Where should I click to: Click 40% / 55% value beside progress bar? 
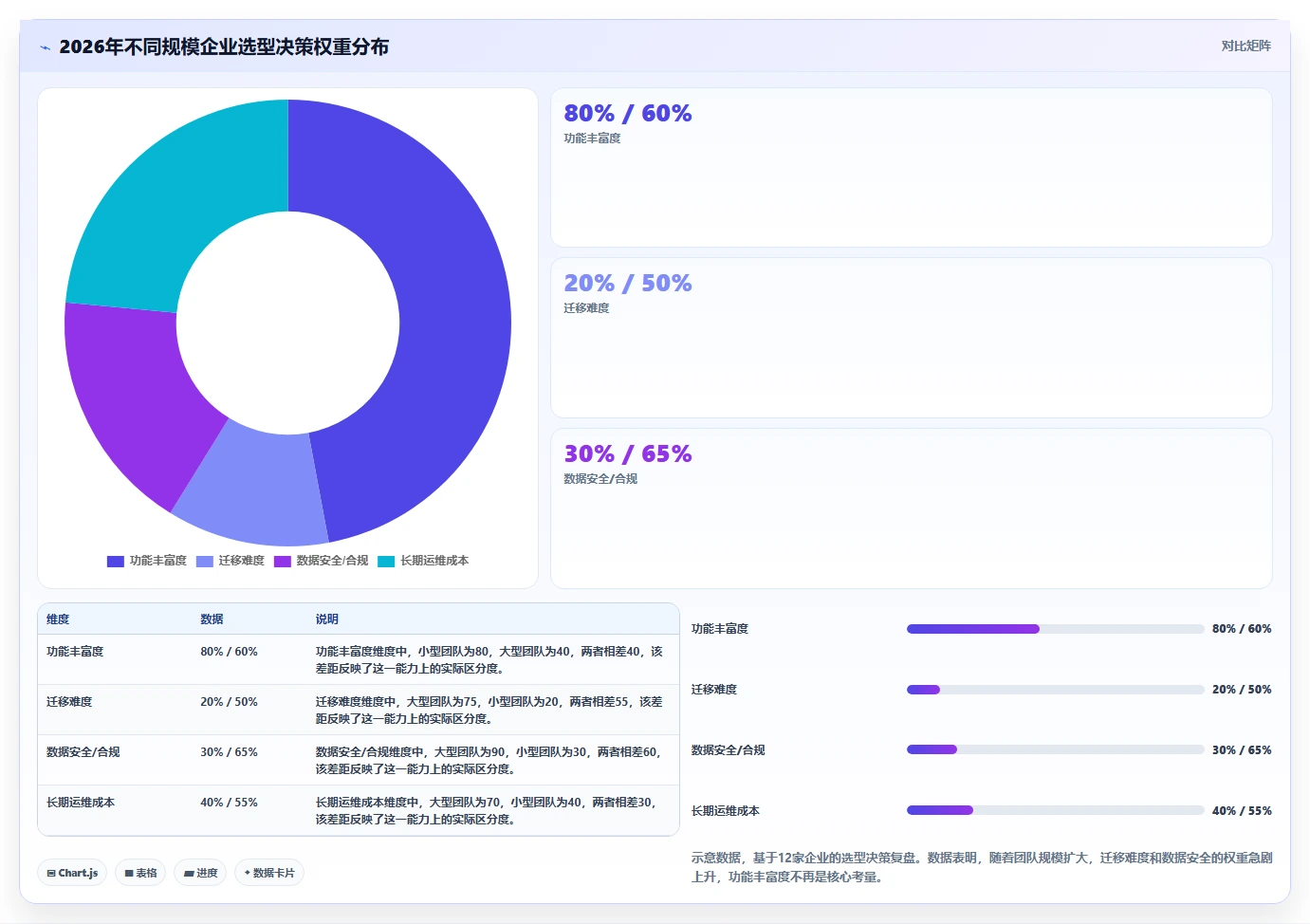[x=1242, y=811]
